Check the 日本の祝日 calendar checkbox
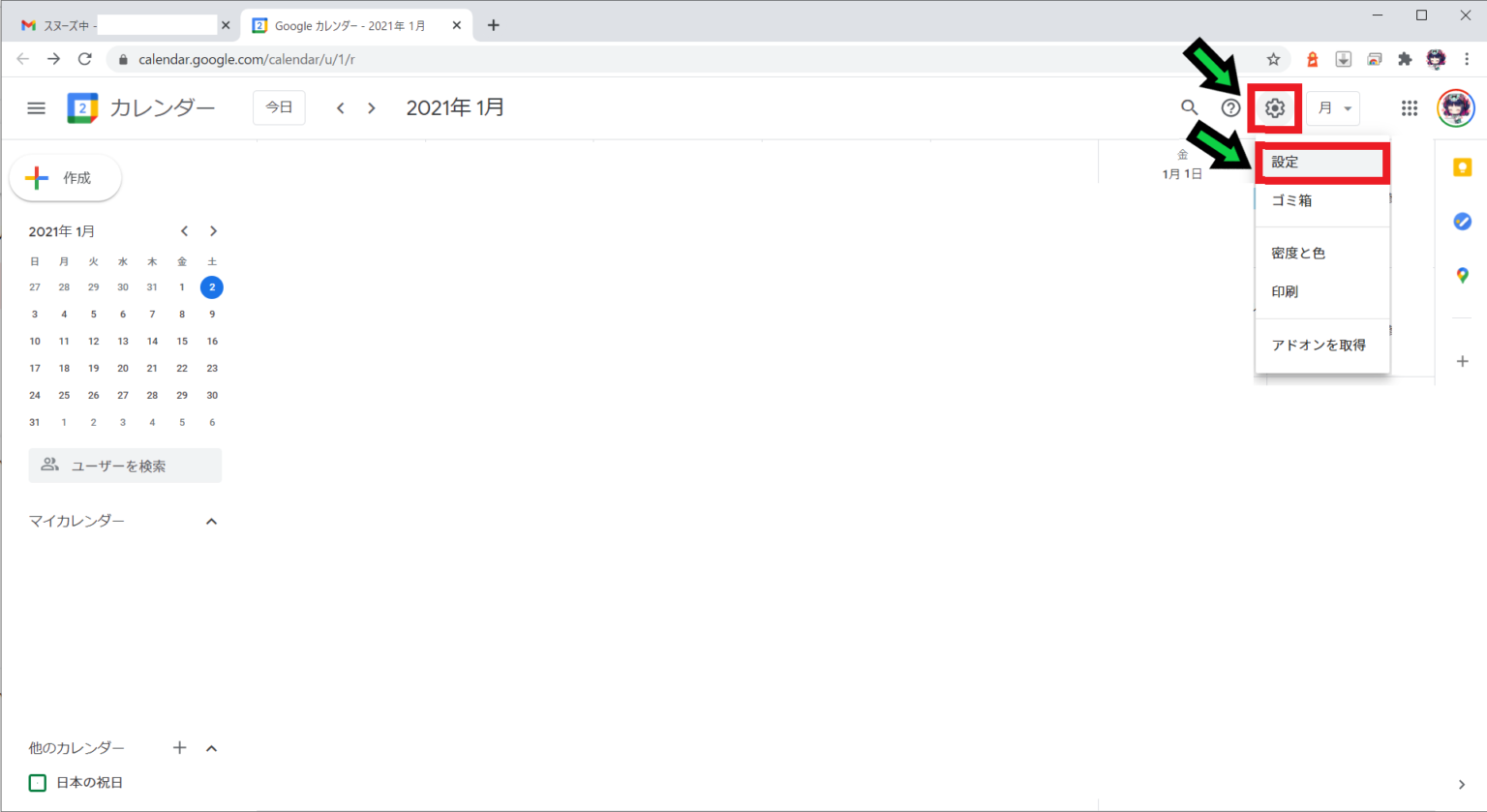The image size is (1487, 812). click(38, 783)
